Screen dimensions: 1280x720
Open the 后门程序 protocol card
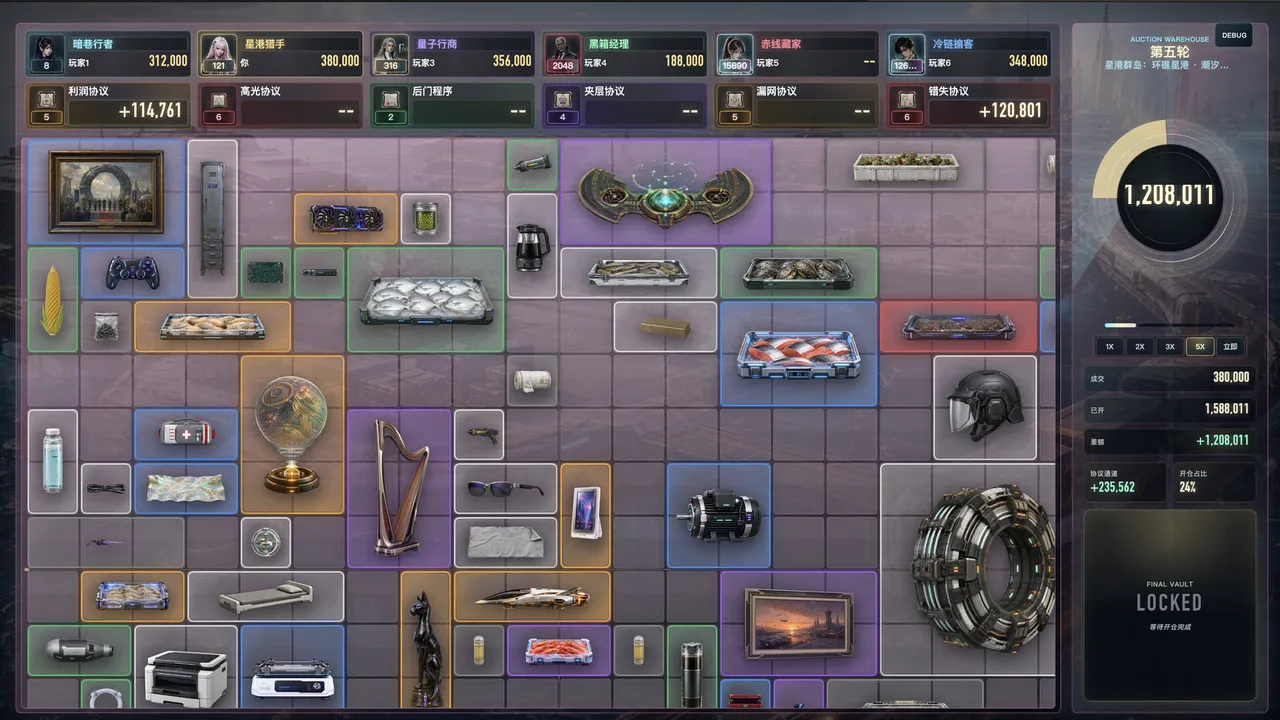click(452, 105)
